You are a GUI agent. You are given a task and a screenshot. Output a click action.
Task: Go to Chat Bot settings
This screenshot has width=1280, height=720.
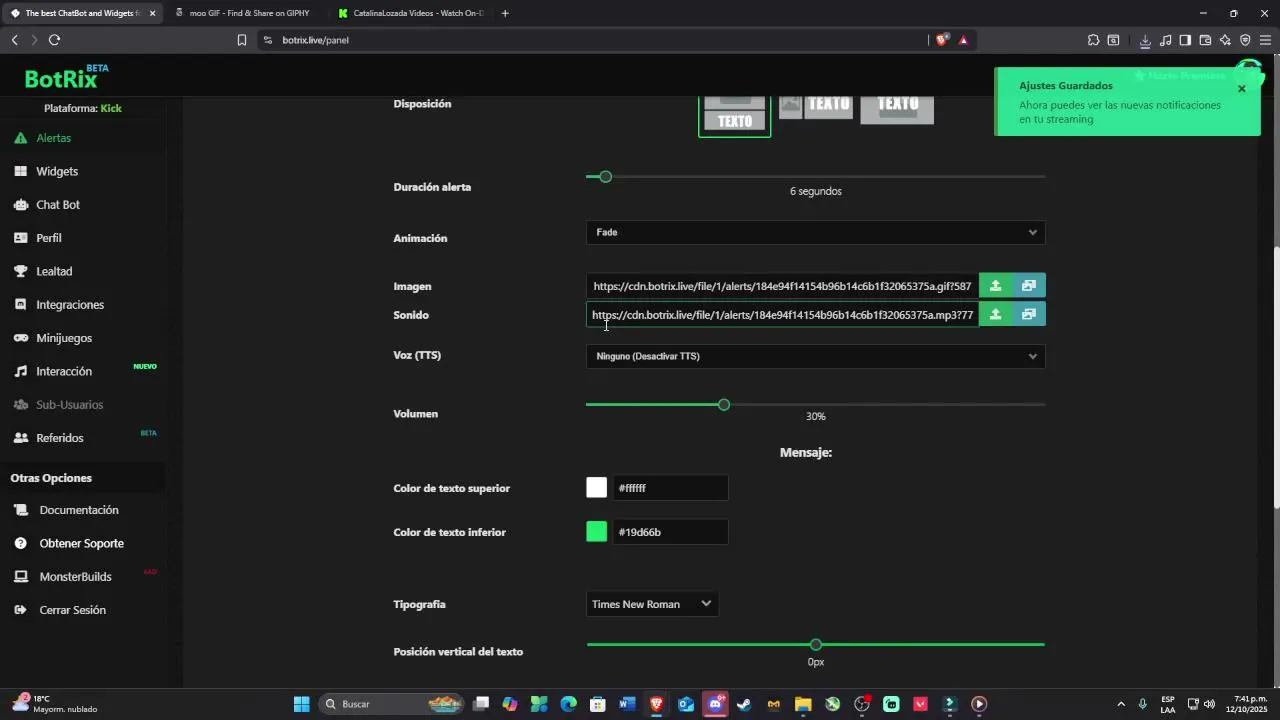click(58, 204)
